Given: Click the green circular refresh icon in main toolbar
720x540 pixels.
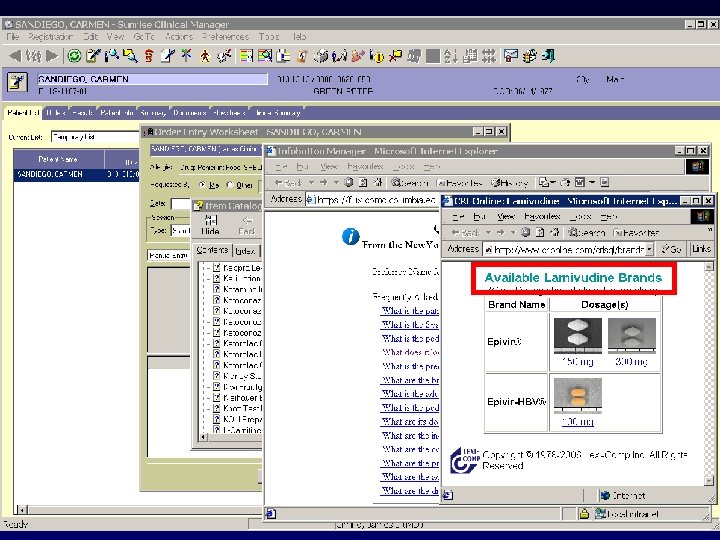Looking at the screenshot, I should coord(74,56).
